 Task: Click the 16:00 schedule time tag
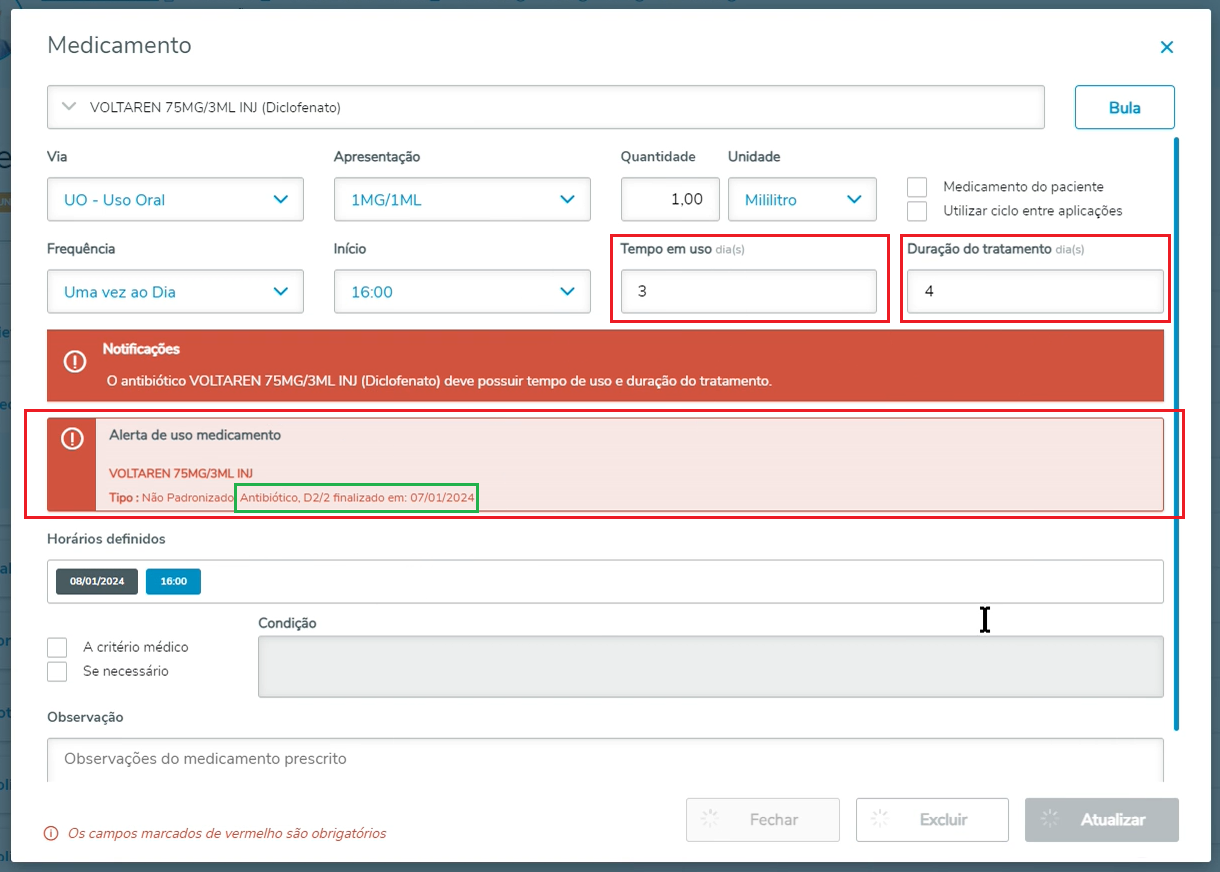click(x=173, y=581)
